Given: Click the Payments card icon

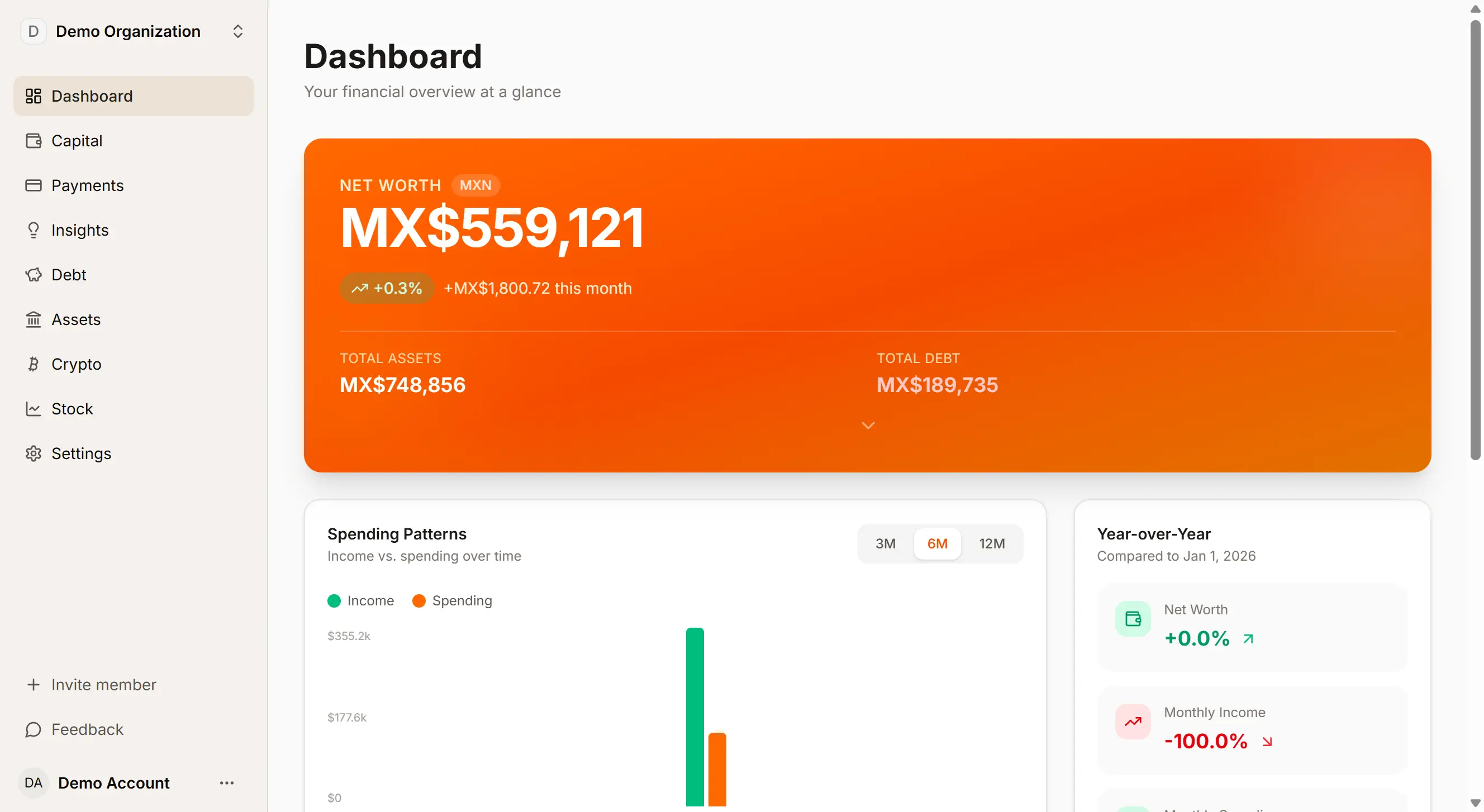Looking at the screenshot, I should [x=34, y=185].
